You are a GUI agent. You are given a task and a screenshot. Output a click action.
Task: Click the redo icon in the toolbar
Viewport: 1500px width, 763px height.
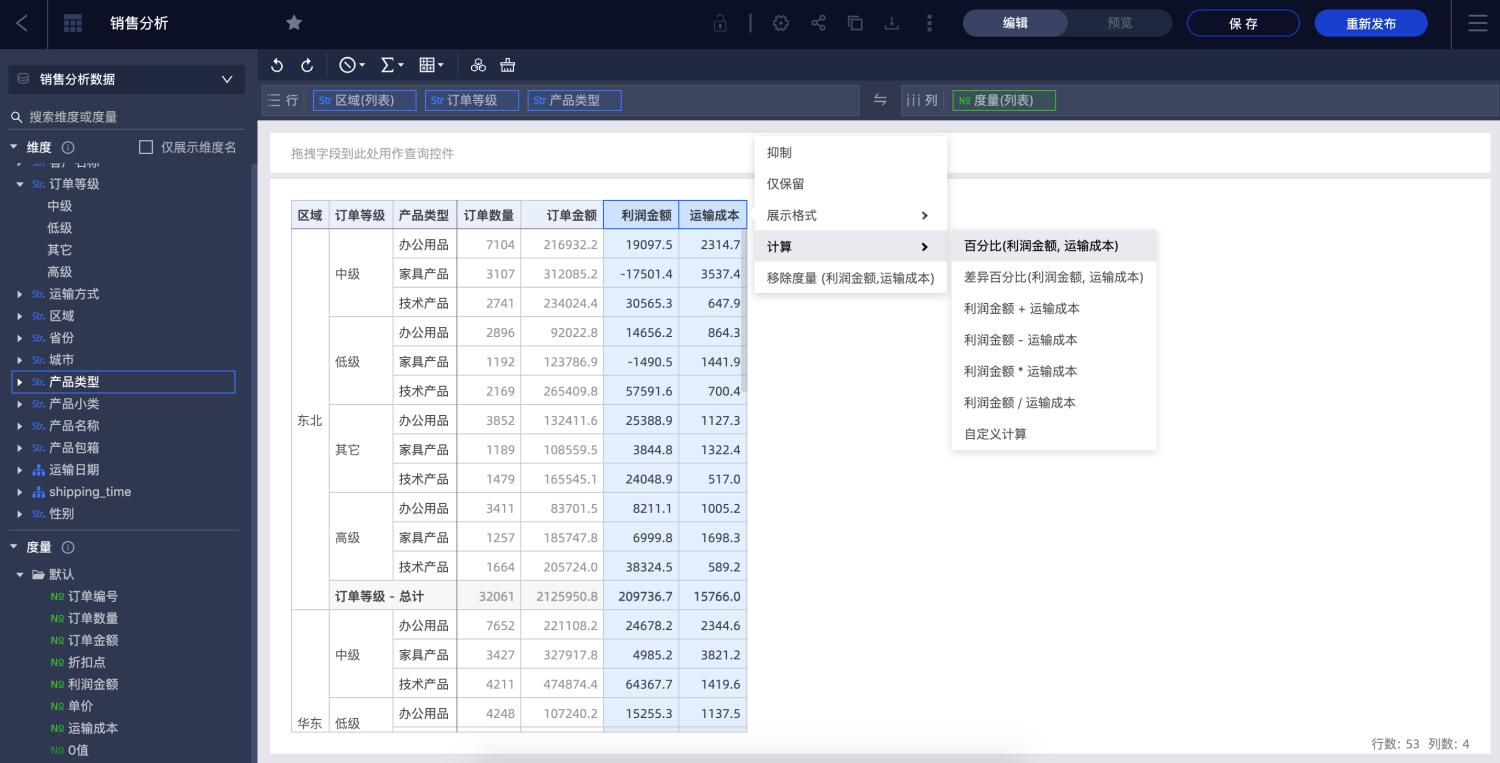pyautogui.click(x=307, y=64)
